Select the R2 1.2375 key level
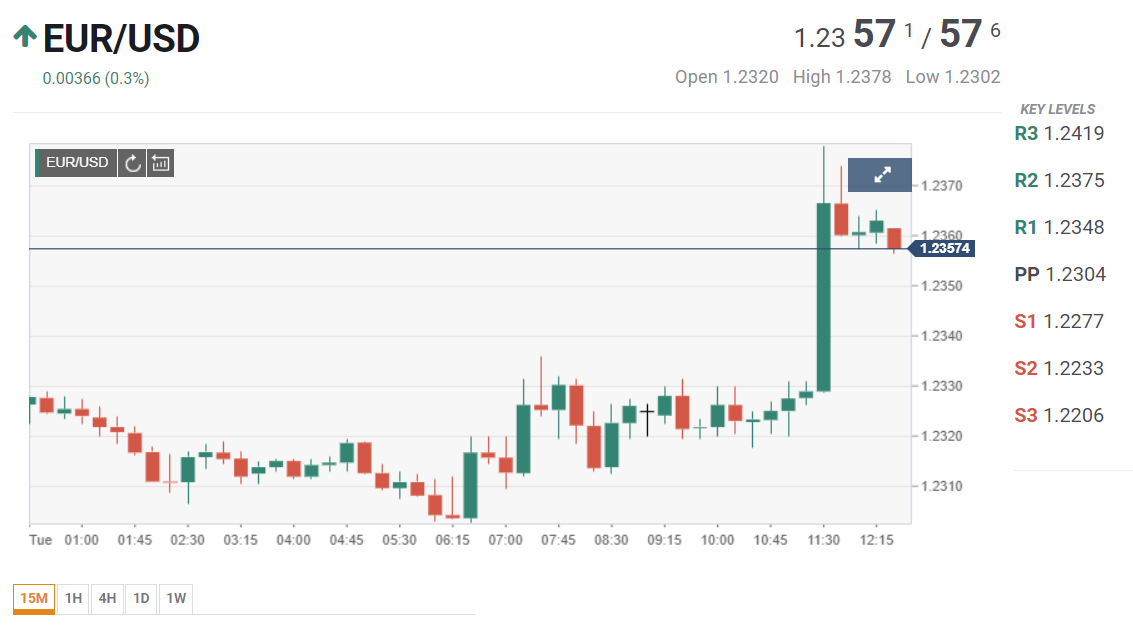Viewport: 1133px width, 630px height. (x=1059, y=180)
